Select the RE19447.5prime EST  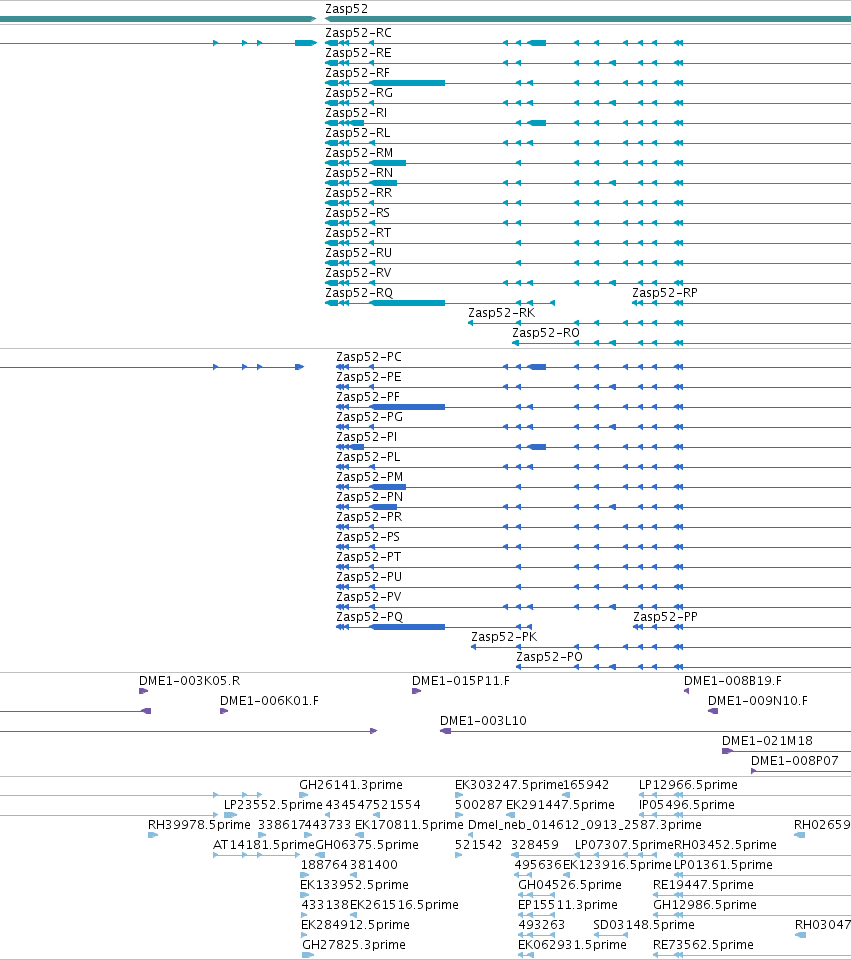pyautogui.click(x=703, y=885)
